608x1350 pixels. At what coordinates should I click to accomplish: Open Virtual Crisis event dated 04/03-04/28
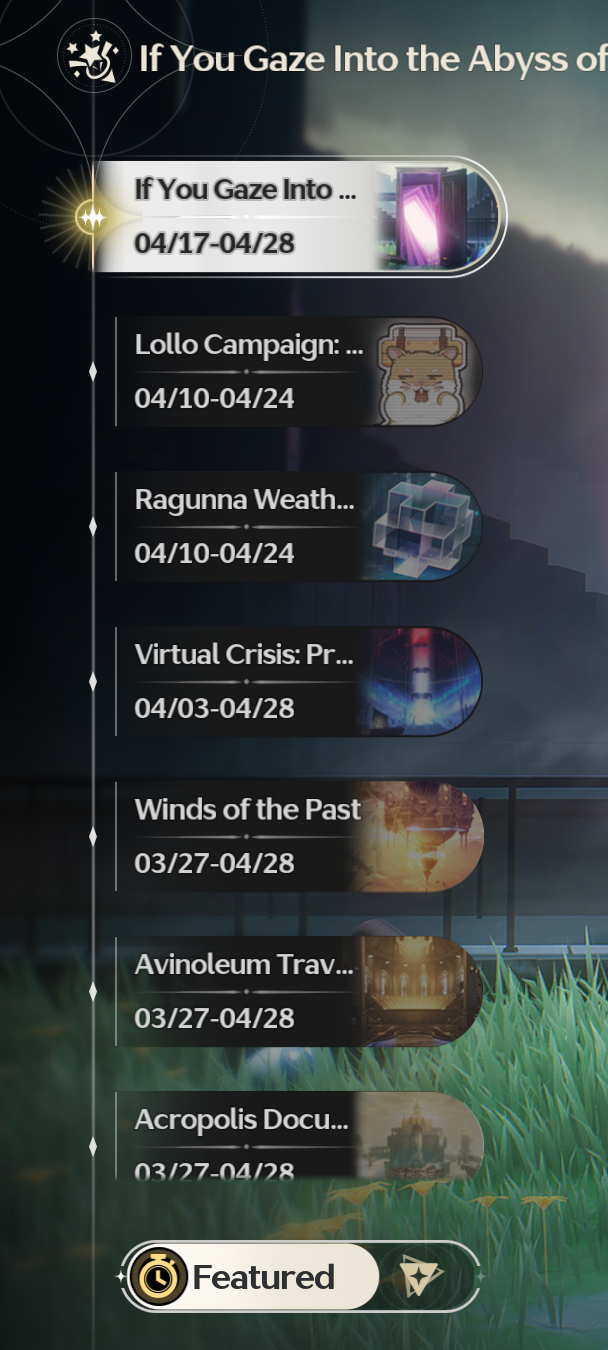298,682
